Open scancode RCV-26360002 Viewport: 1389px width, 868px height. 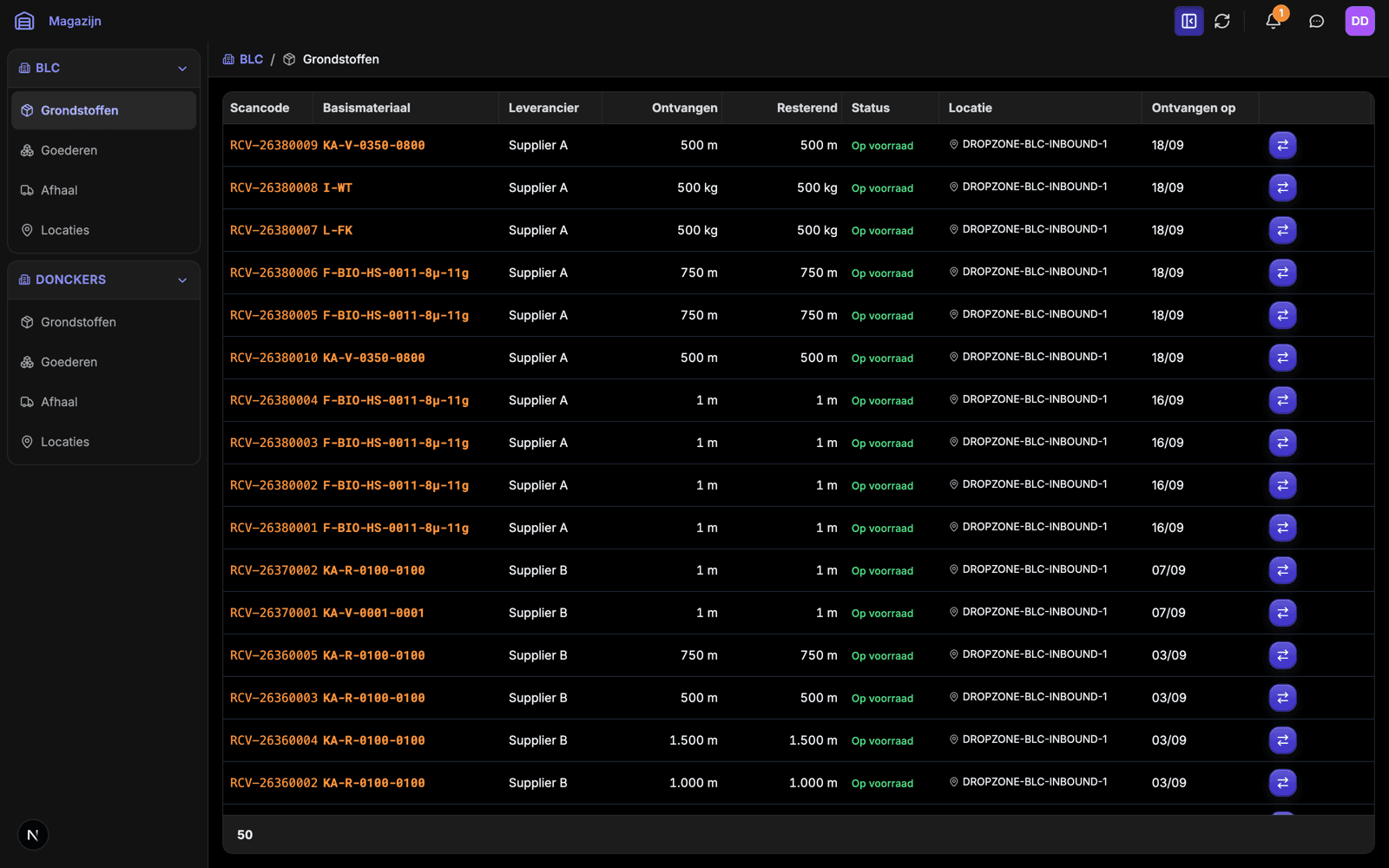273,783
